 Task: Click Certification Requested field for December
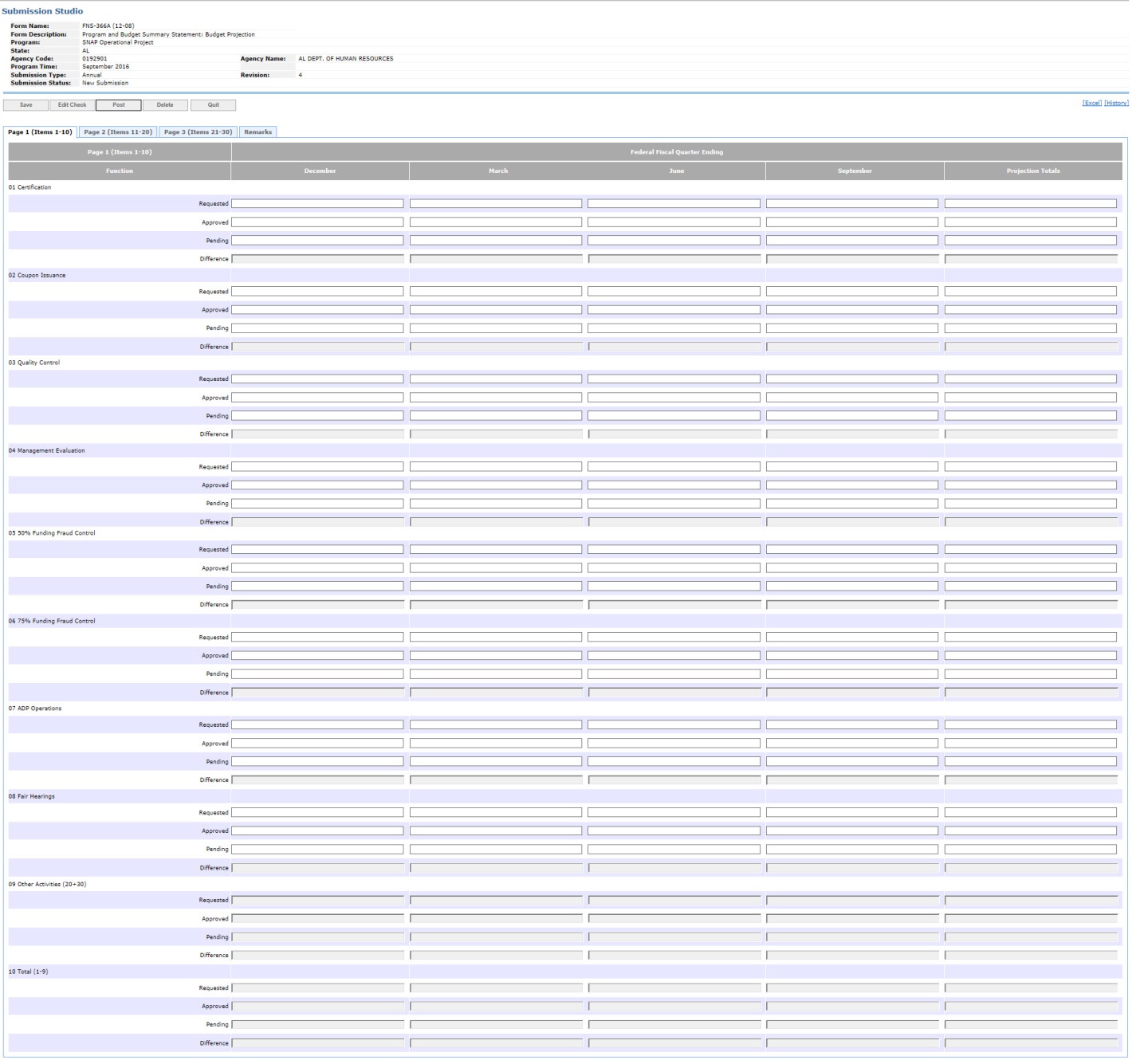coord(317,204)
